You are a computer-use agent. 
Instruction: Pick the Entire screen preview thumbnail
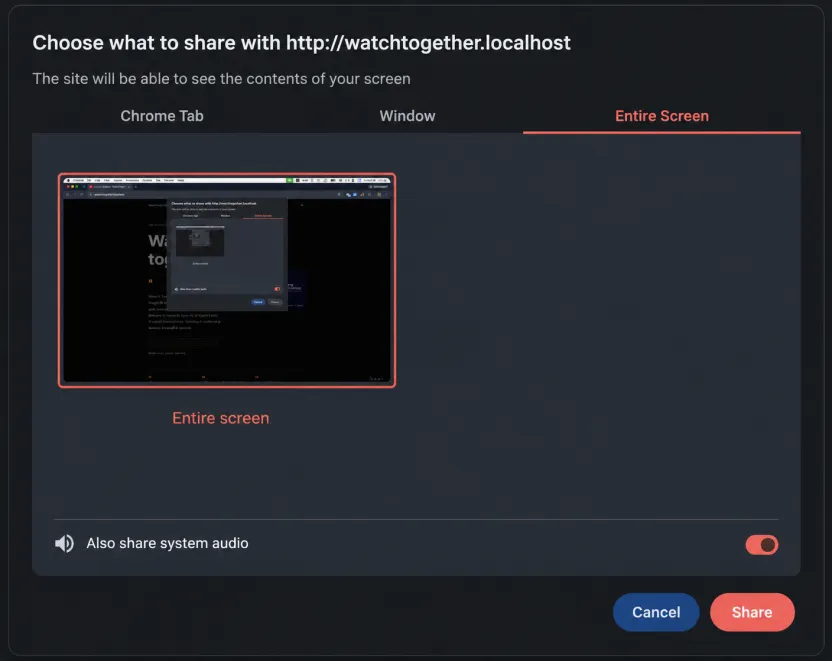pos(227,280)
